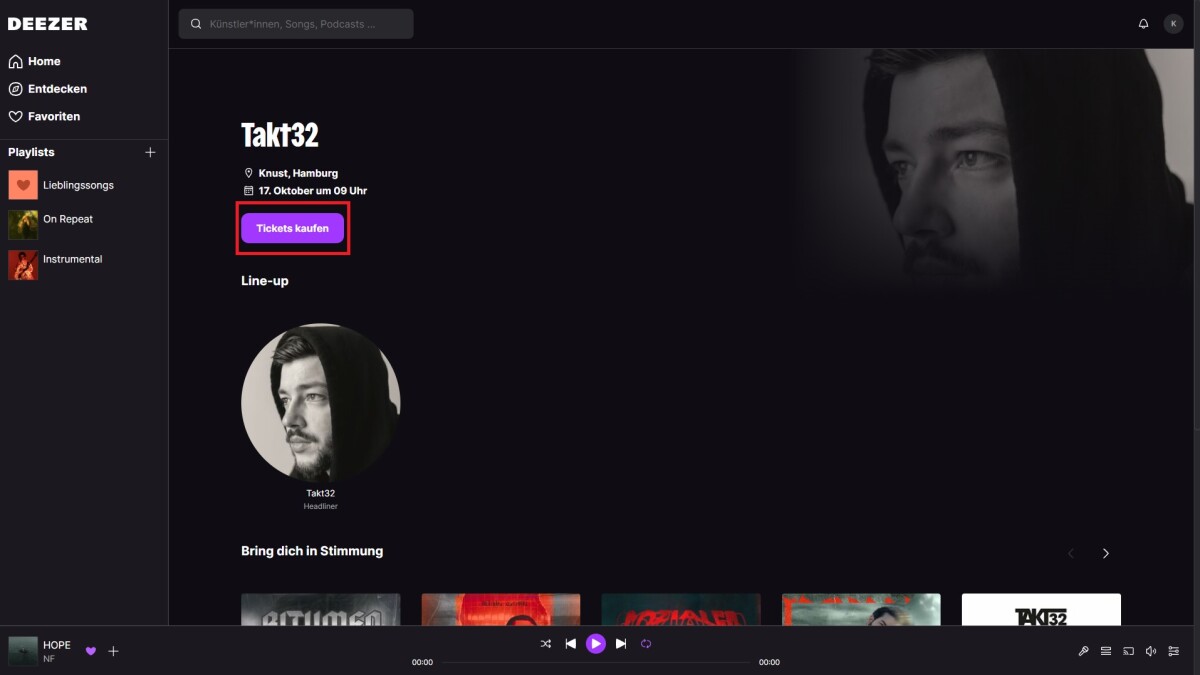The image size is (1200, 675).
Task: Open the Lieblingssongs playlist
Action: coord(78,185)
